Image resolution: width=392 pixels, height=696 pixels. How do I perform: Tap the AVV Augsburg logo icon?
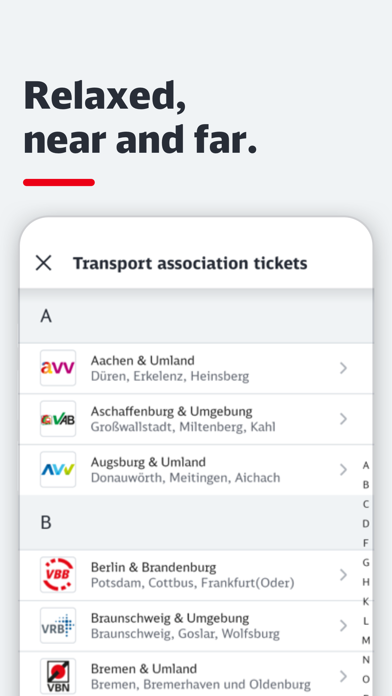pos(58,470)
